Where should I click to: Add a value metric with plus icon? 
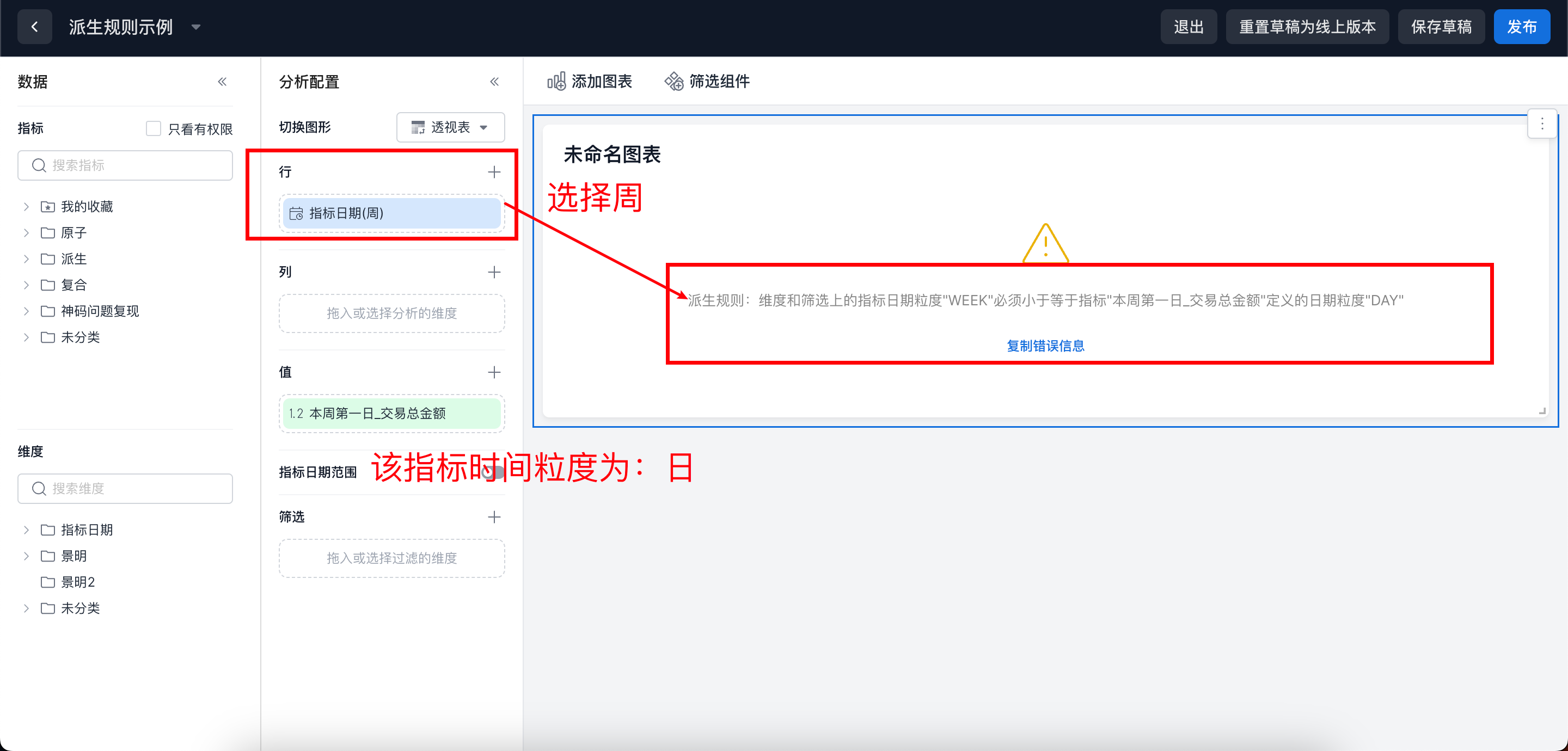click(494, 372)
